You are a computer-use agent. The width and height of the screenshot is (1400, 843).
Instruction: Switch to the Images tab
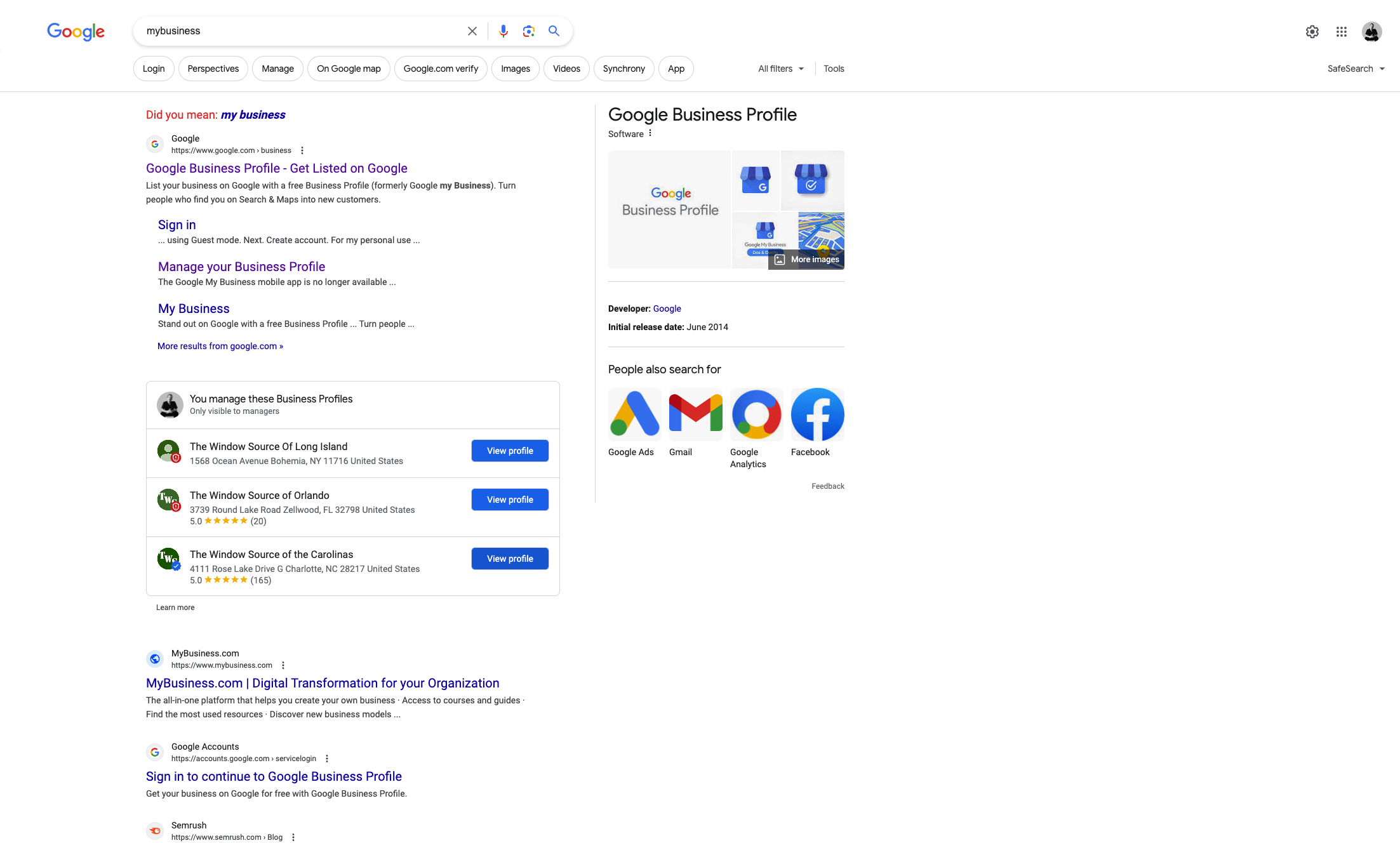[x=516, y=69]
